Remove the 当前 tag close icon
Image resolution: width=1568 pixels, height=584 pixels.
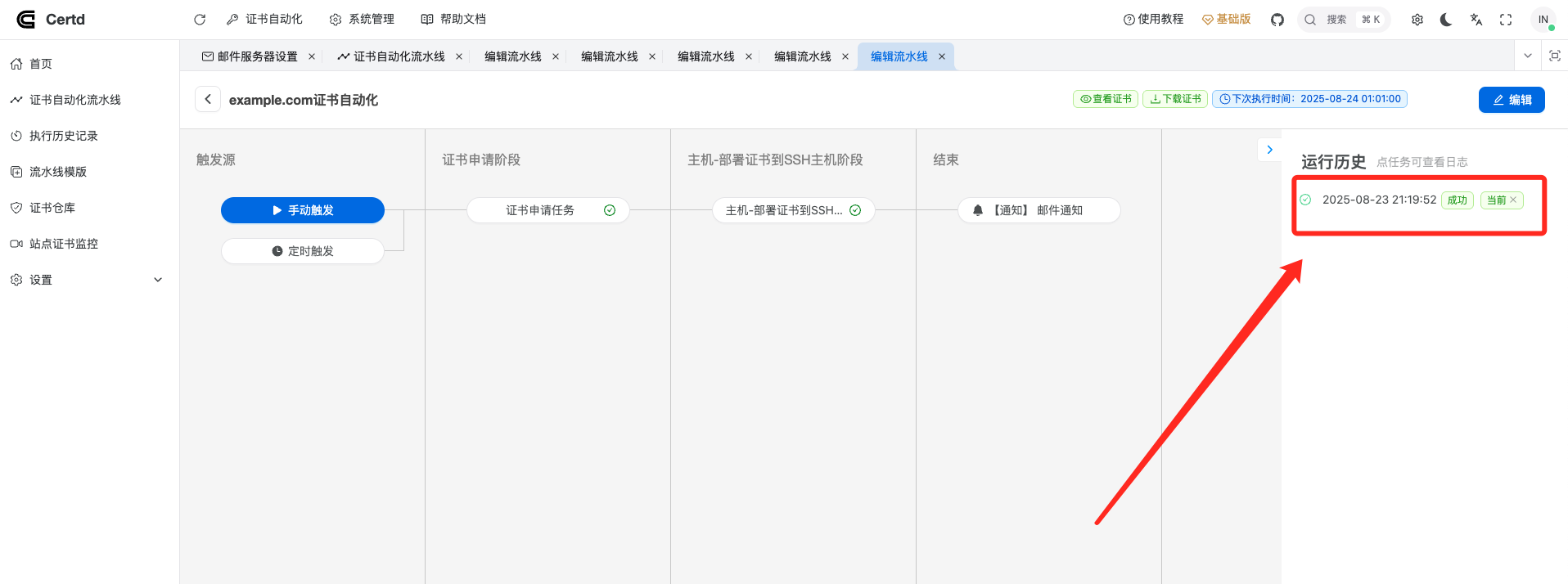(x=1513, y=200)
